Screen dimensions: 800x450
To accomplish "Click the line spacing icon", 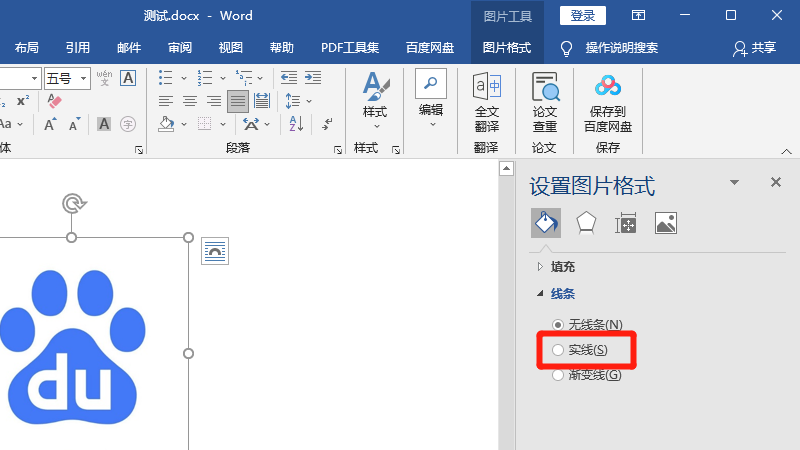I will [x=293, y=101].
